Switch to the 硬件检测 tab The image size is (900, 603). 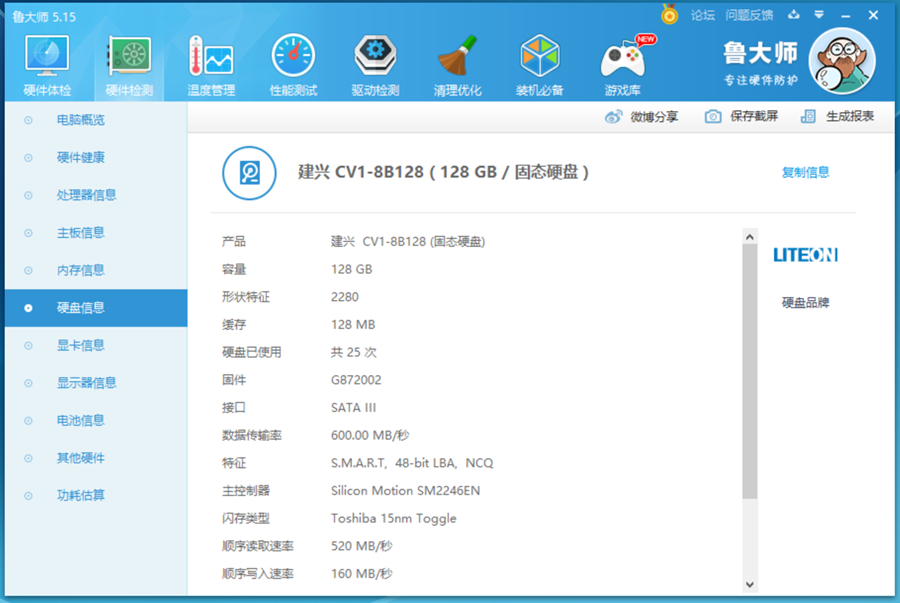click(x=128, y=63)
